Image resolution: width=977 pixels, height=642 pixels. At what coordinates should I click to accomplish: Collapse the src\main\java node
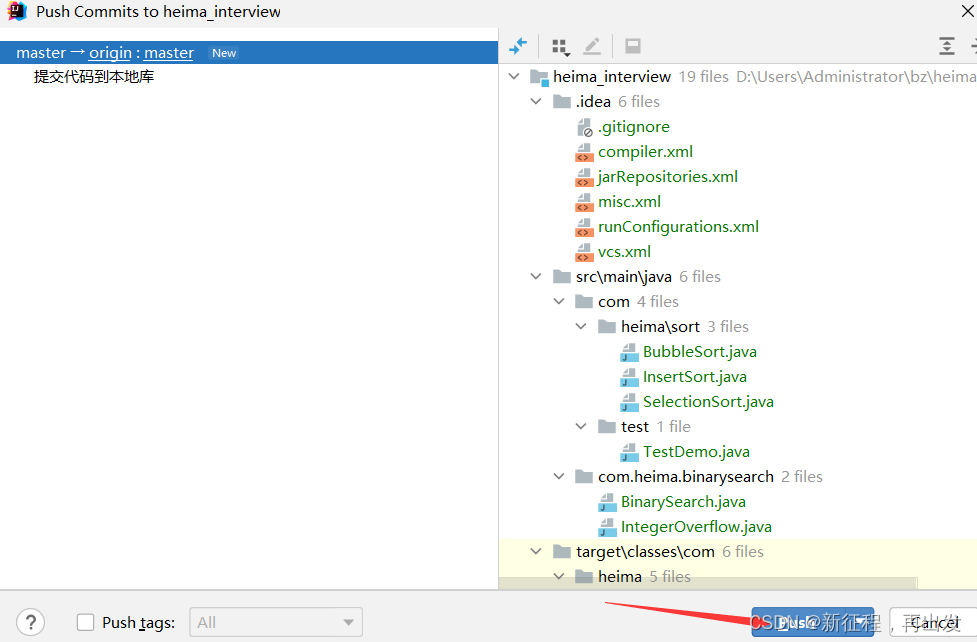[536, 276]
